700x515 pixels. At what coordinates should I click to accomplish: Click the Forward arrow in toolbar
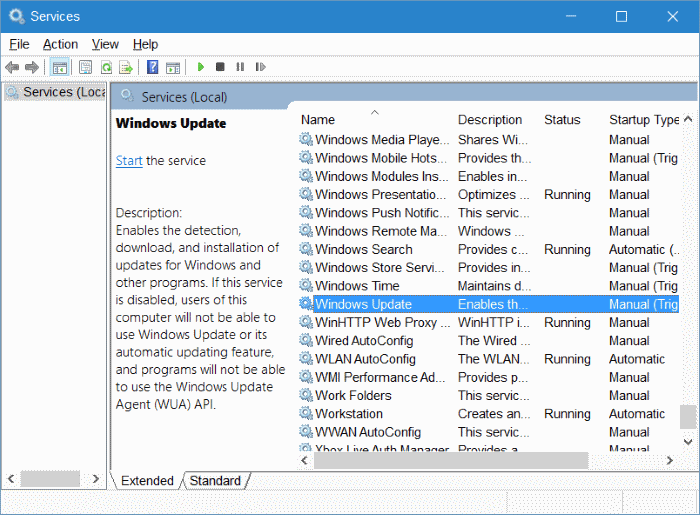click(32, 67)
